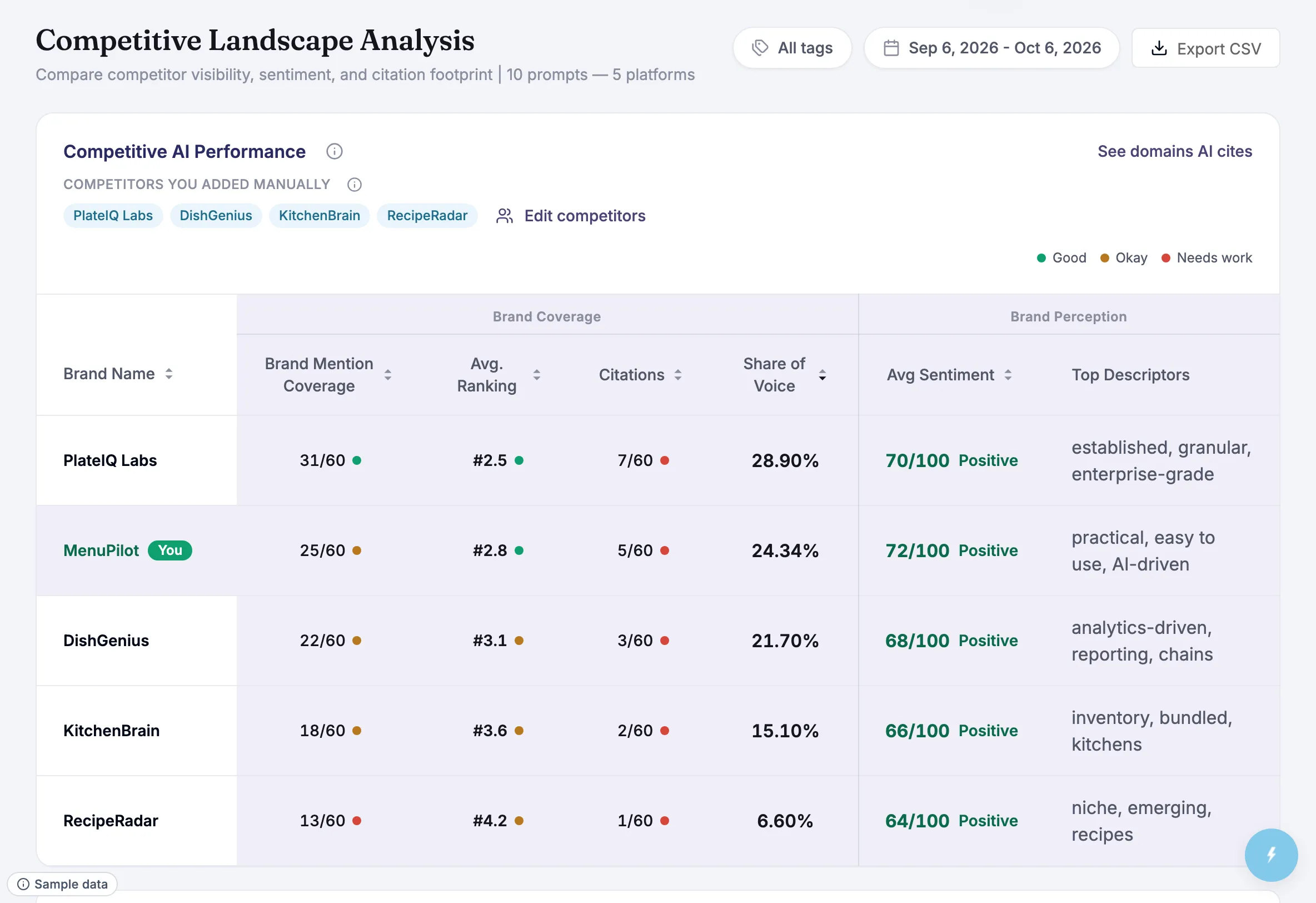The height and width of the screenshot is (903, 1316).
Task: Click the 24.34% share of voice value
Action: (x=785, y=550)
